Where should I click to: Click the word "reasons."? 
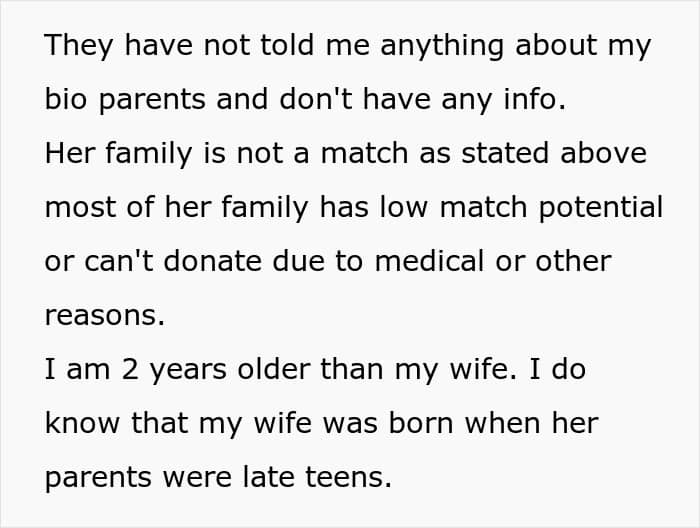coord(105,316)
